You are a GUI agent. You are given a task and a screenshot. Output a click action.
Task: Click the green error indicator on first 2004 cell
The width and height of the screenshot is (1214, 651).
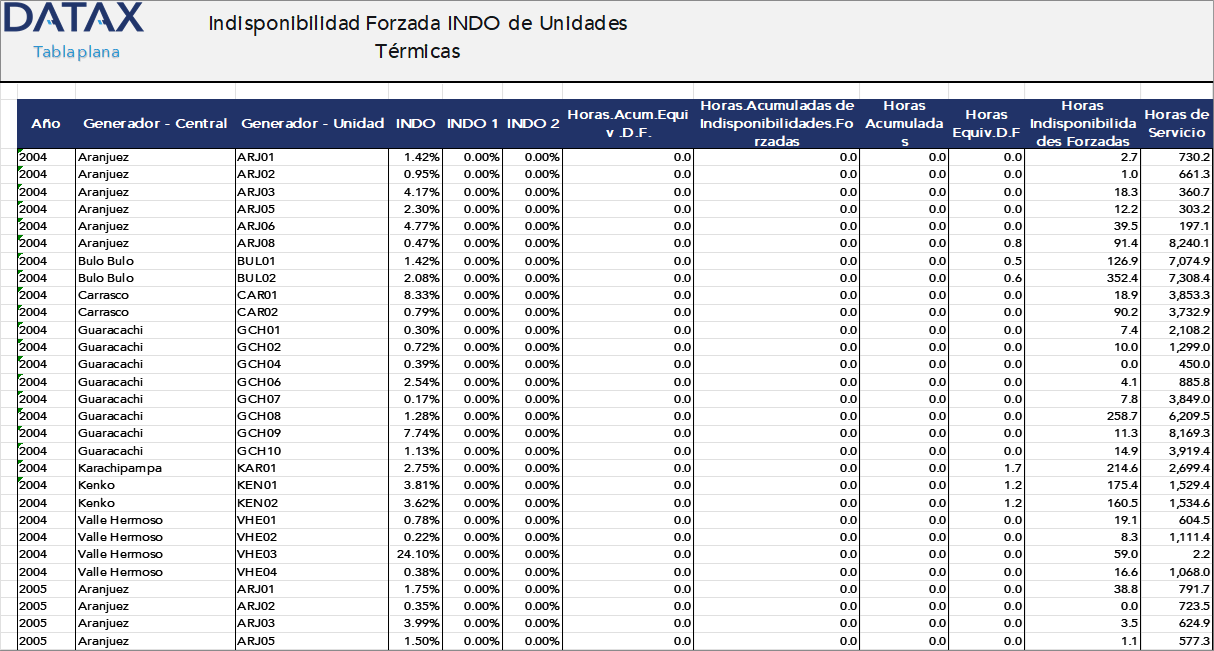[x=22, y=152]
